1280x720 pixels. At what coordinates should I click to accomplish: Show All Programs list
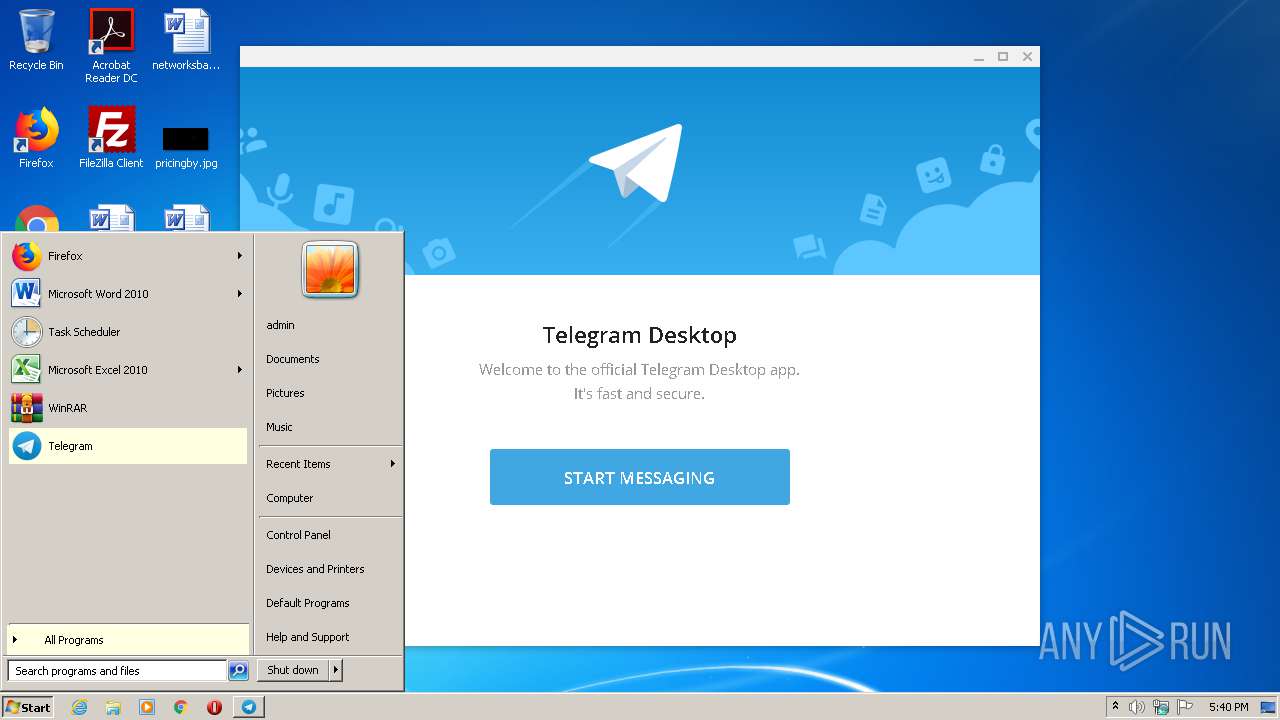[127, 640]
